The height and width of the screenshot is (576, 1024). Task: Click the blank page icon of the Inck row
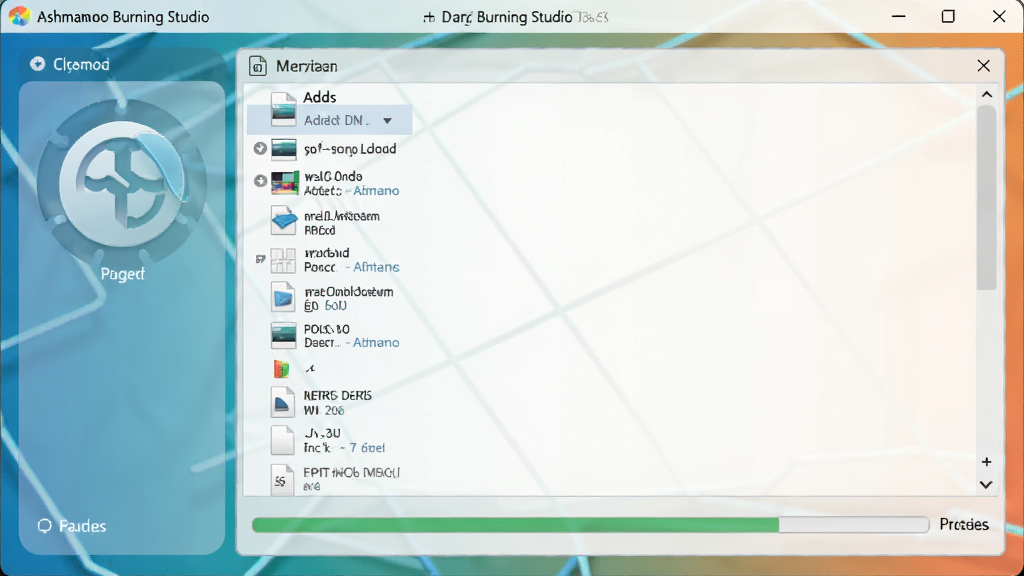click(x=283, y=440)
